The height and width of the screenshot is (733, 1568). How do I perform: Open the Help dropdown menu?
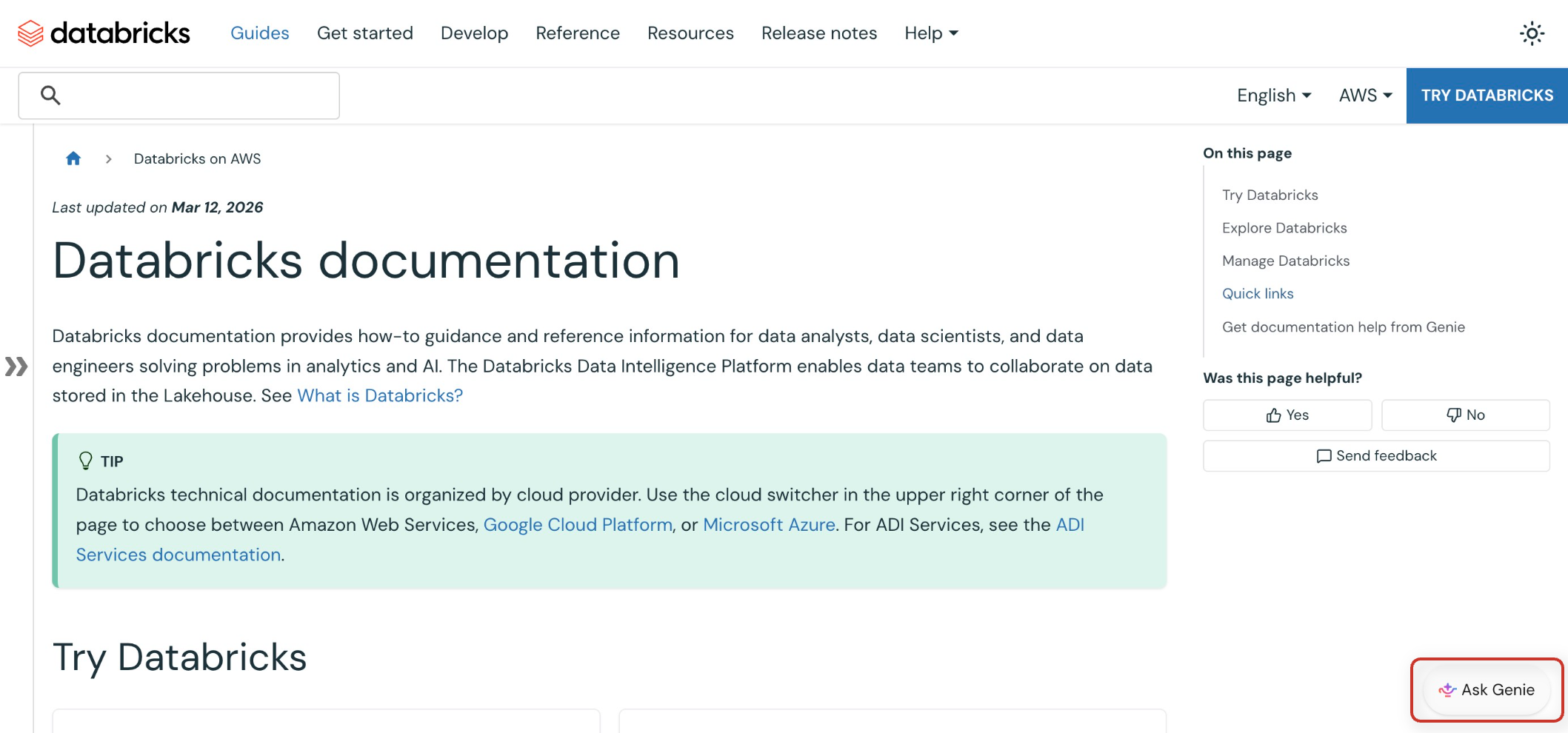tap(931, 33)
